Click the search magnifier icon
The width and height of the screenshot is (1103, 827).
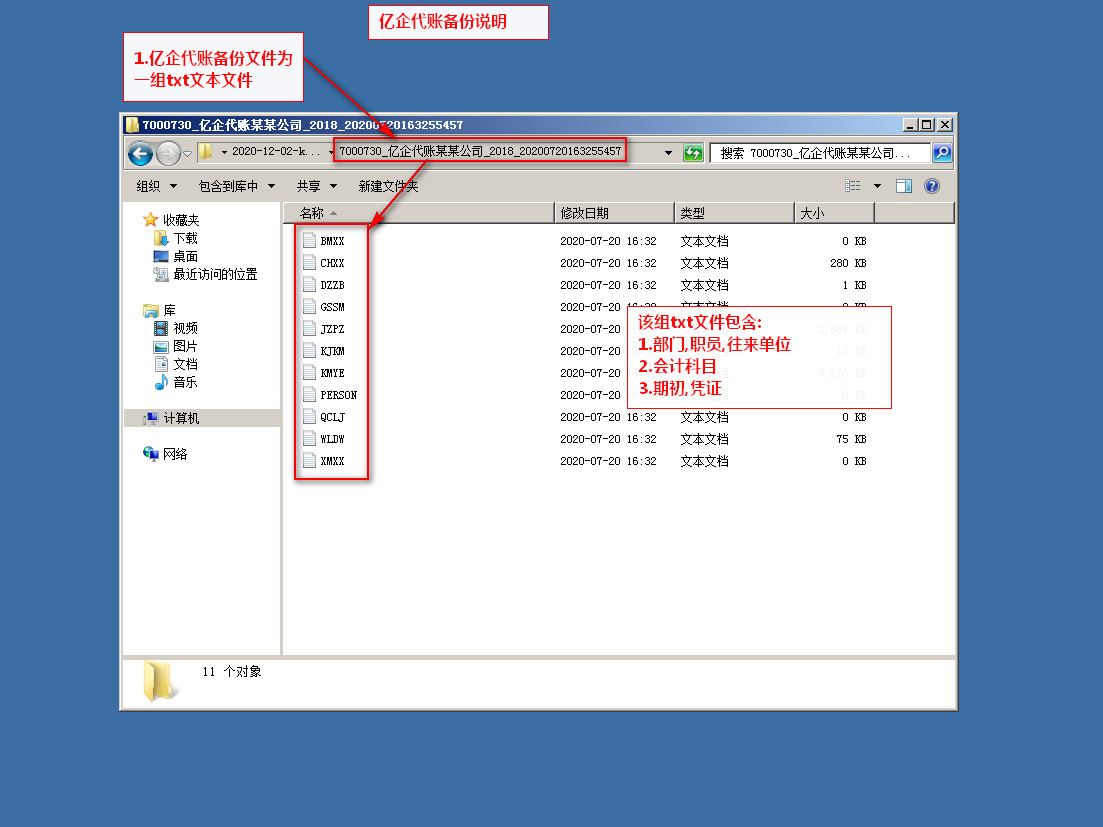[x=942, y=153]
